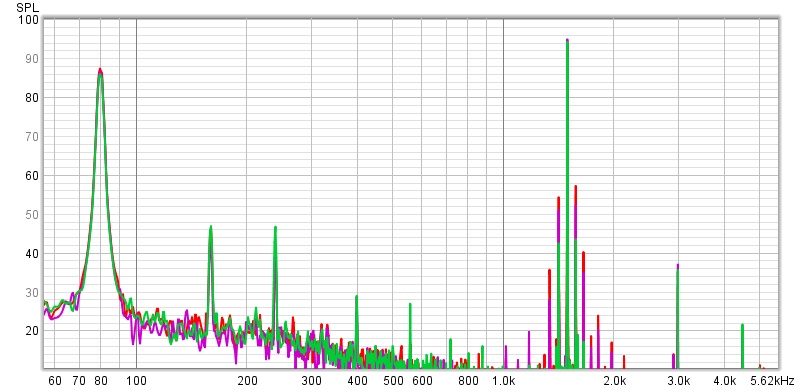The width and height of the screenshot is (800, 392).
Task: Click the 4.0k frequency axis label
Action: (724, 381)
